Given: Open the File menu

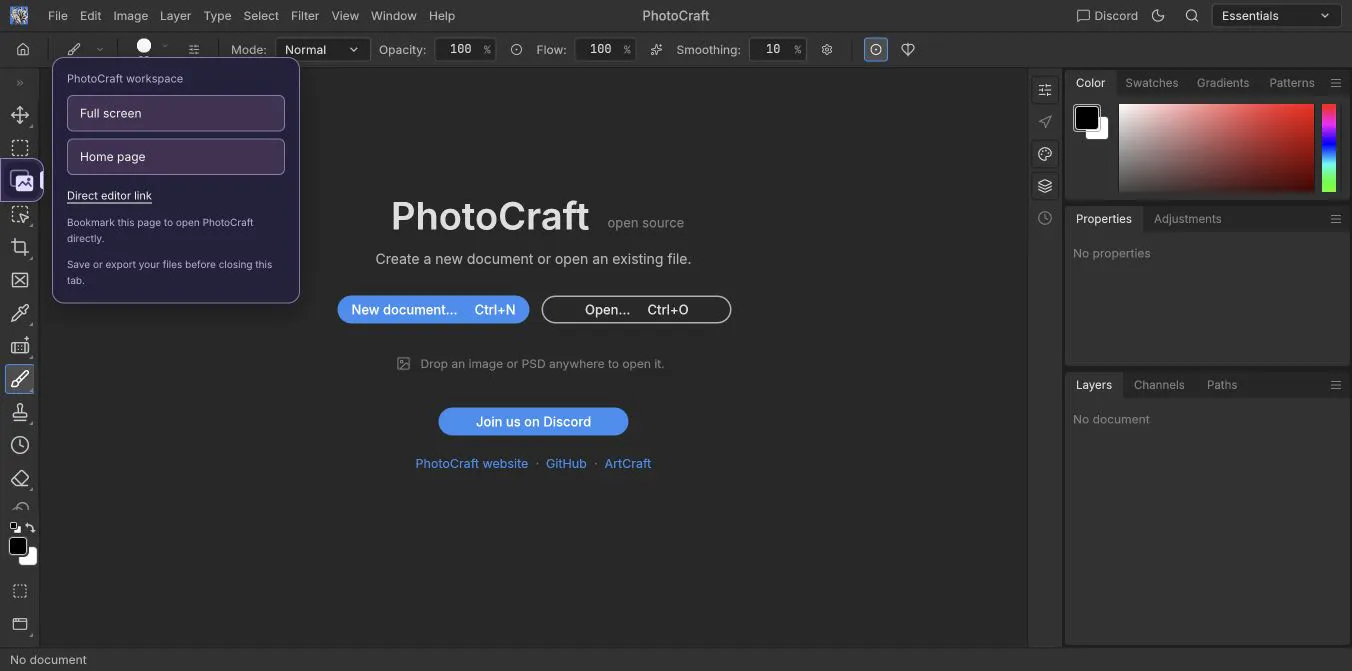Looking at the screenshot, I should [x=58, y=16].
